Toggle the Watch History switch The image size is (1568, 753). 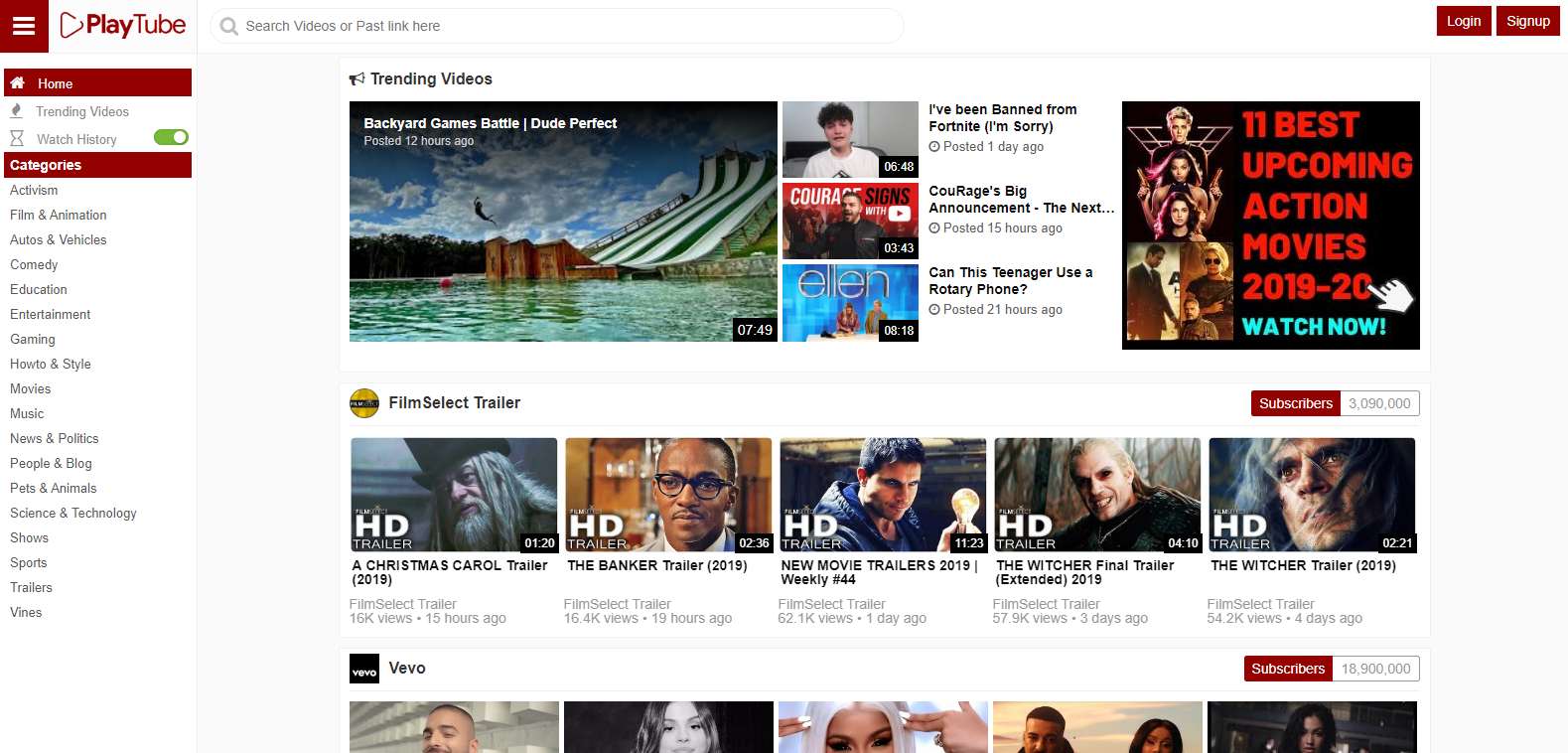[171, 137]
